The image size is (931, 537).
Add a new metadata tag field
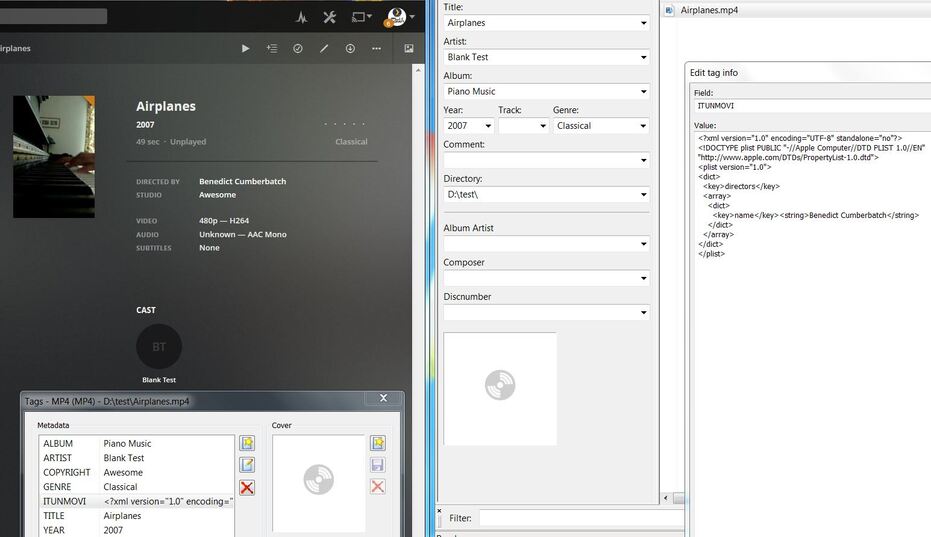[247, 443]
